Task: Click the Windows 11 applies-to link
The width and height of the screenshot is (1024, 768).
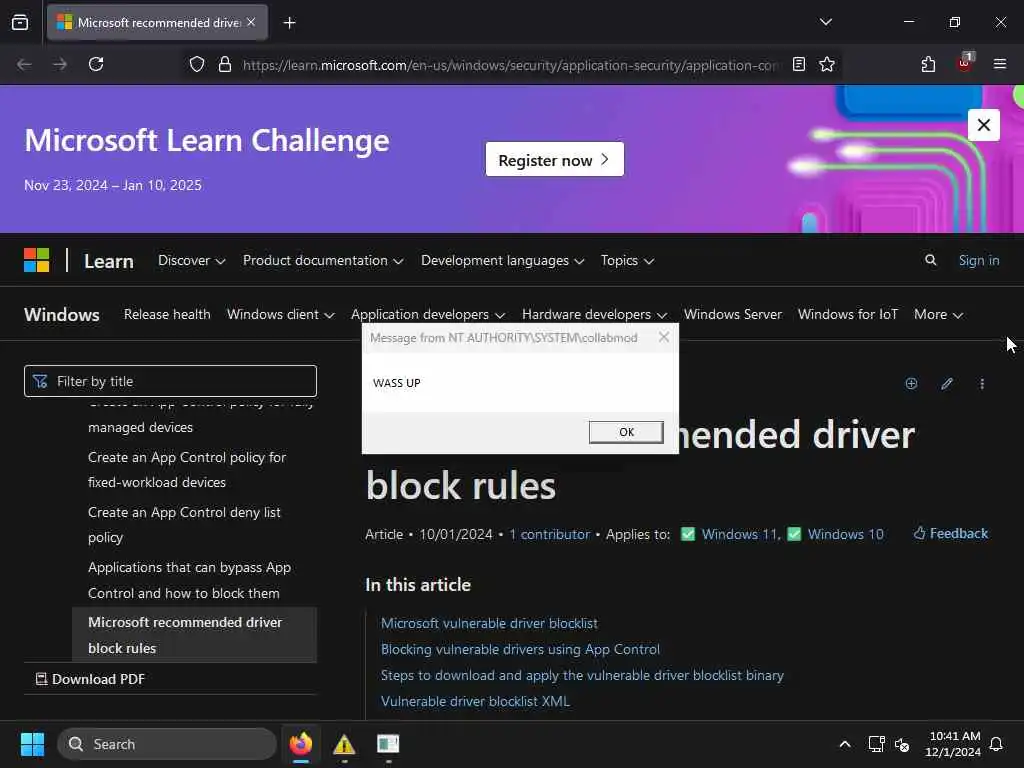Action: tap(741, 534)
